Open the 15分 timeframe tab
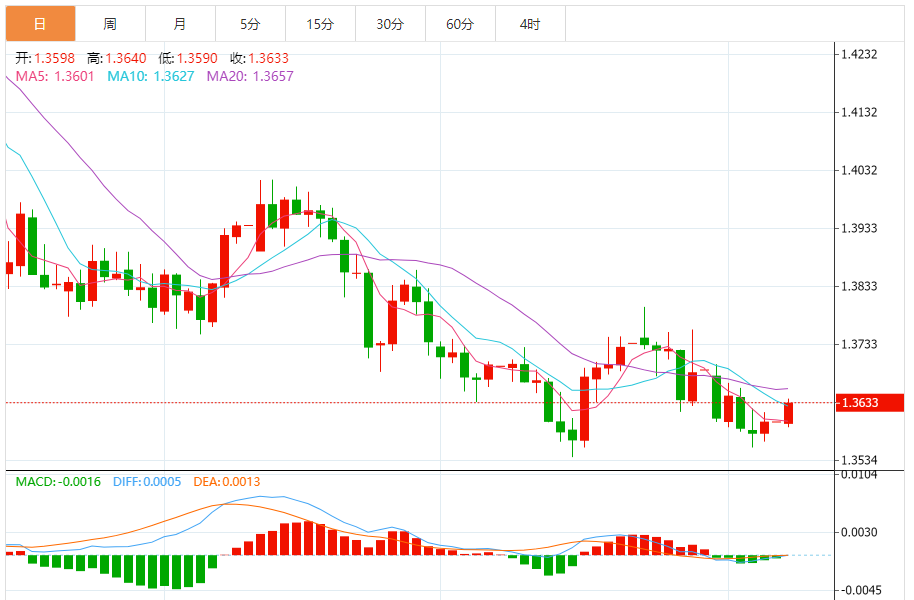Image resolution: width=914 pixels, height=600 pixels. [x=321, y=24]
